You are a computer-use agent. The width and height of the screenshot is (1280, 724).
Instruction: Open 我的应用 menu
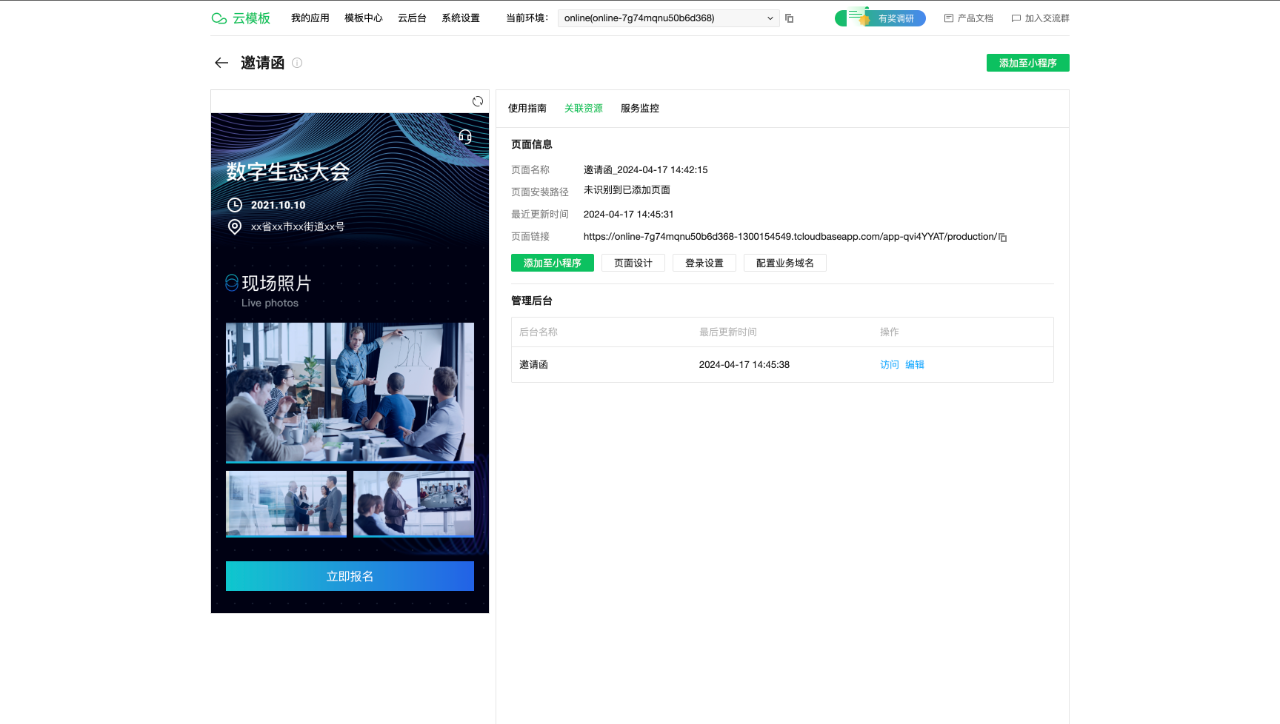pyautogui.click(x=310, y=18)
